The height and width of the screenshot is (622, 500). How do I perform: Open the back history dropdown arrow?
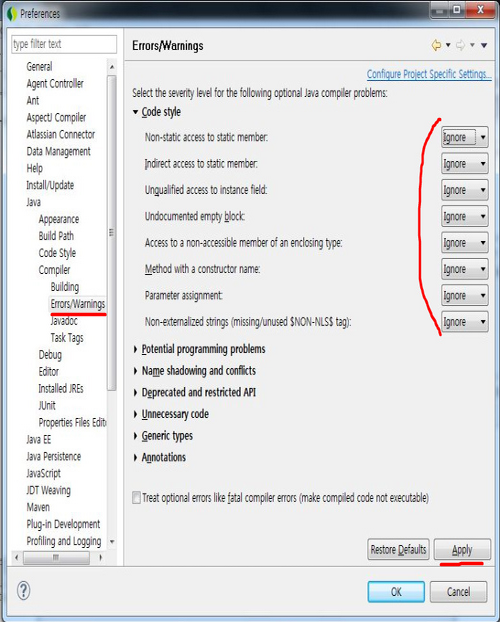point(448,45)
